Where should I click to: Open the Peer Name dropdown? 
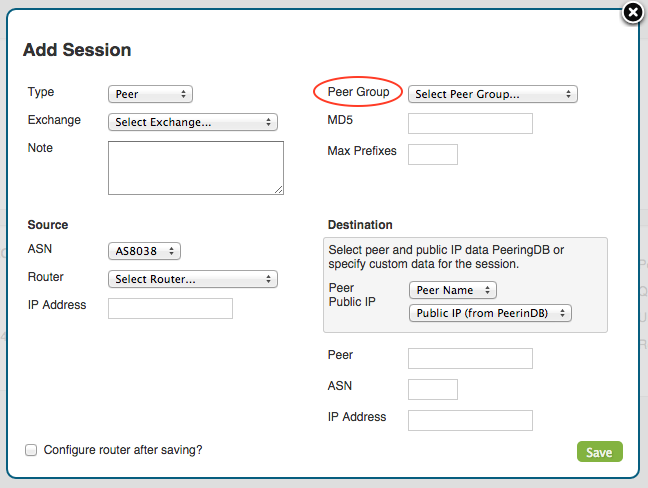[453, 290]
